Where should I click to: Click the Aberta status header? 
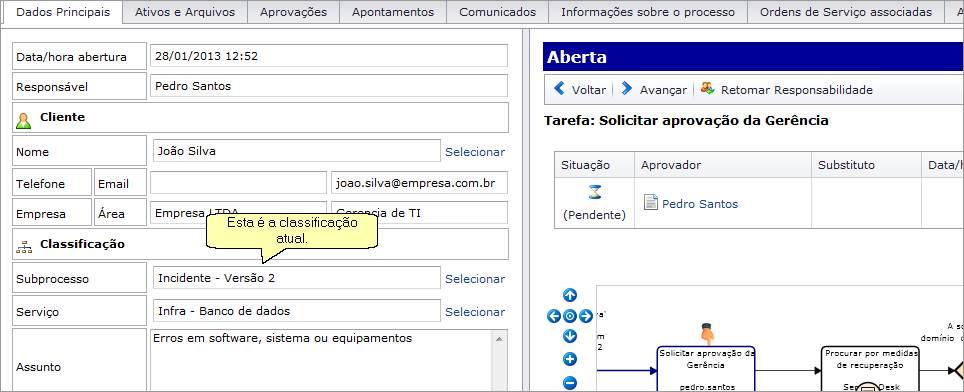753,57
